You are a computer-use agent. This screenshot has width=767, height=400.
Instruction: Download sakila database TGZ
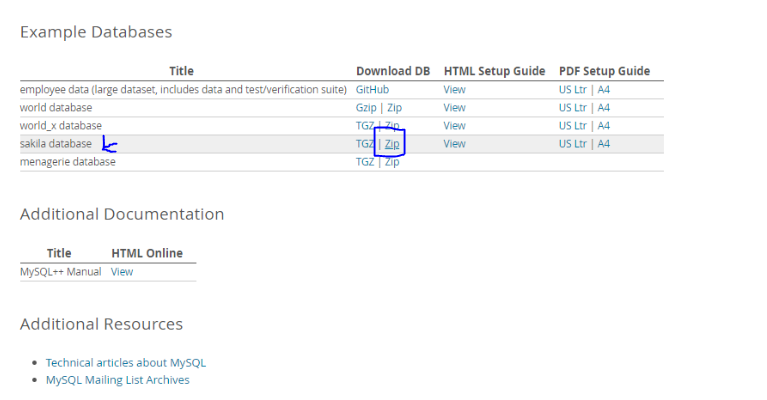[x=365, y=144]
